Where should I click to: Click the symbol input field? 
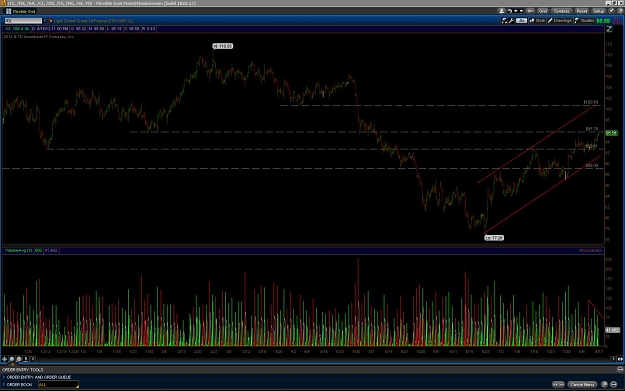point(23,21)
